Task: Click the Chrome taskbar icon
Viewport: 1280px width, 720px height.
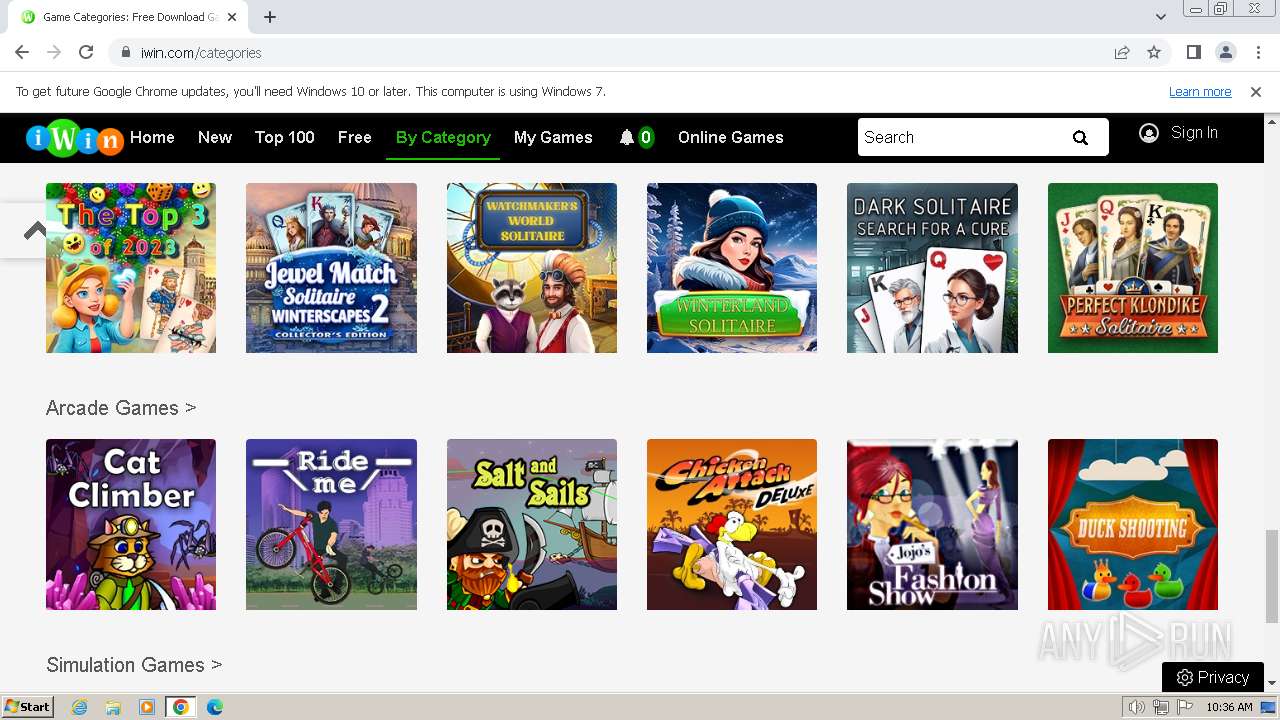Action: tap(181, 707)
